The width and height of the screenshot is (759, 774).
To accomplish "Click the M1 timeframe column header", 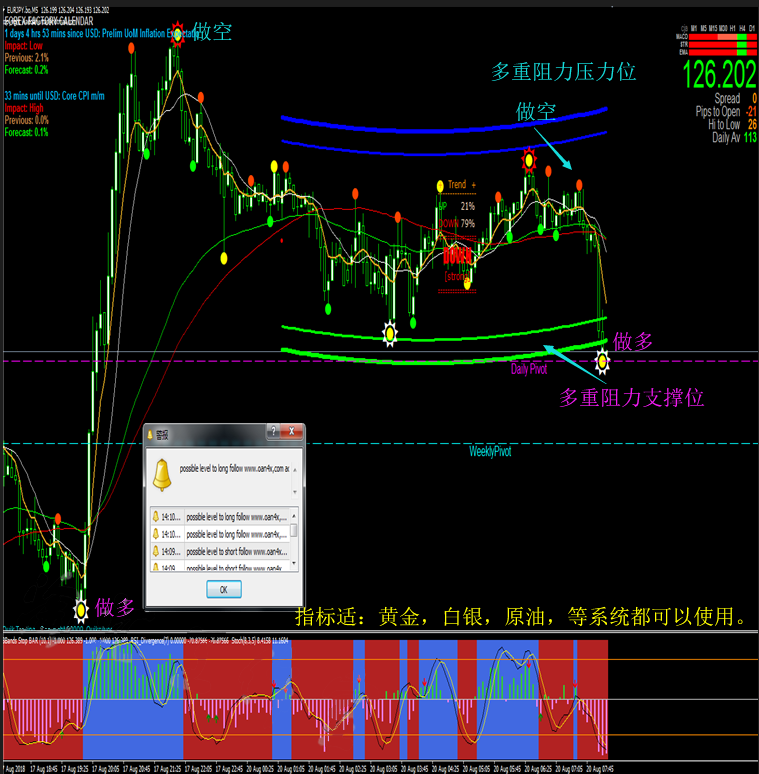I will tap(694, 29).
